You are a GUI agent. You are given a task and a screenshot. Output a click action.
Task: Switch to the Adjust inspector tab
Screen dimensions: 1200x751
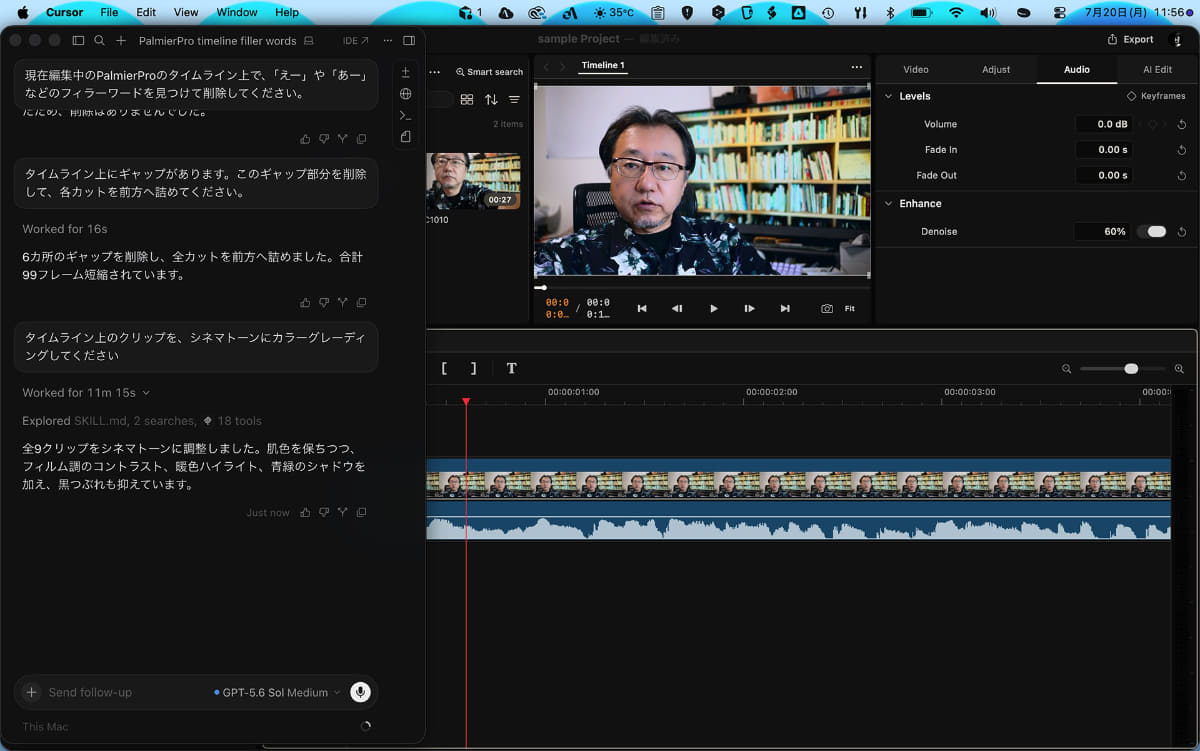[x=996, y=69]
